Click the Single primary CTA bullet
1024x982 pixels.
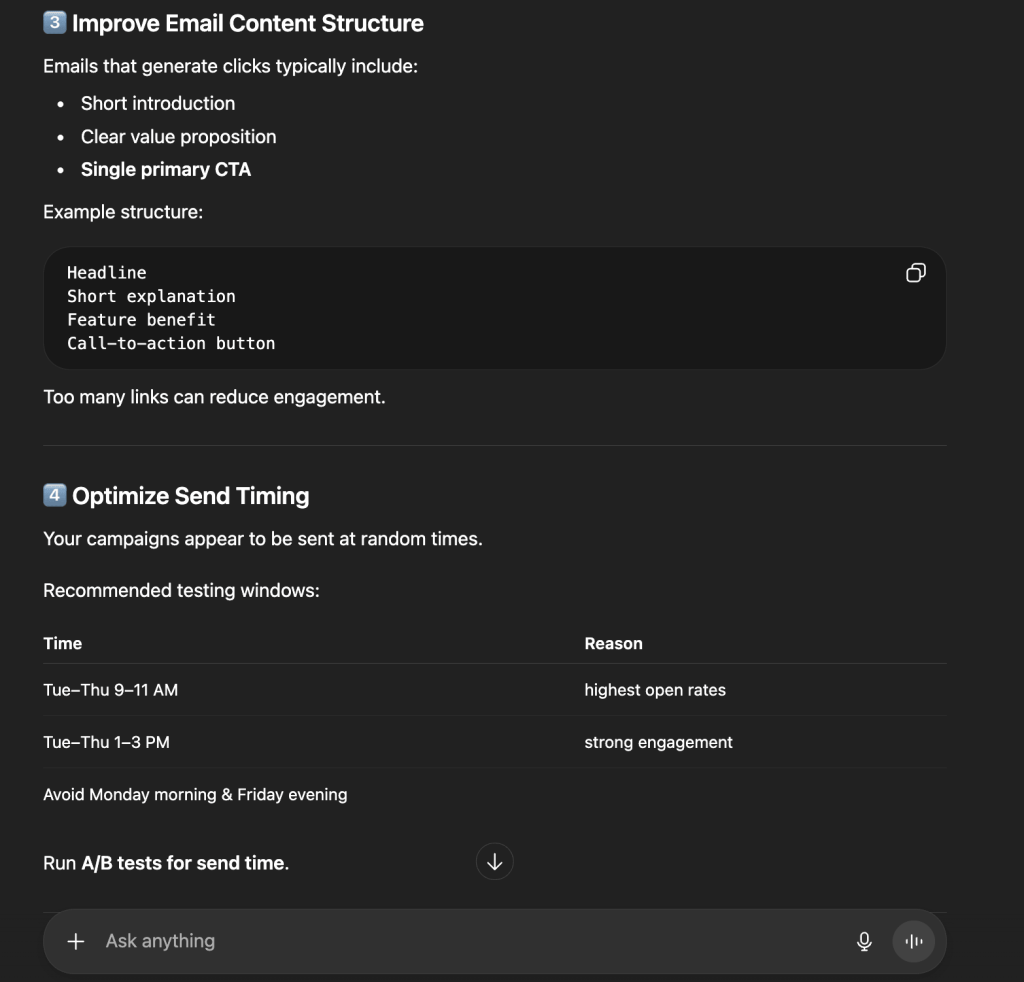(x=166, y=170)
